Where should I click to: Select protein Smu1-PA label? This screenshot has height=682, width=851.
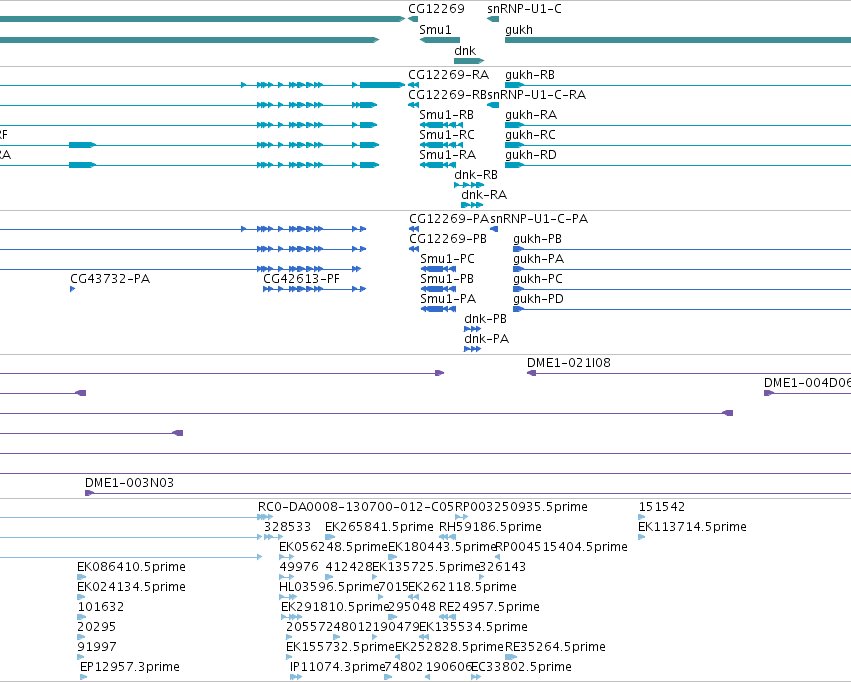click(x=448, y=299)
